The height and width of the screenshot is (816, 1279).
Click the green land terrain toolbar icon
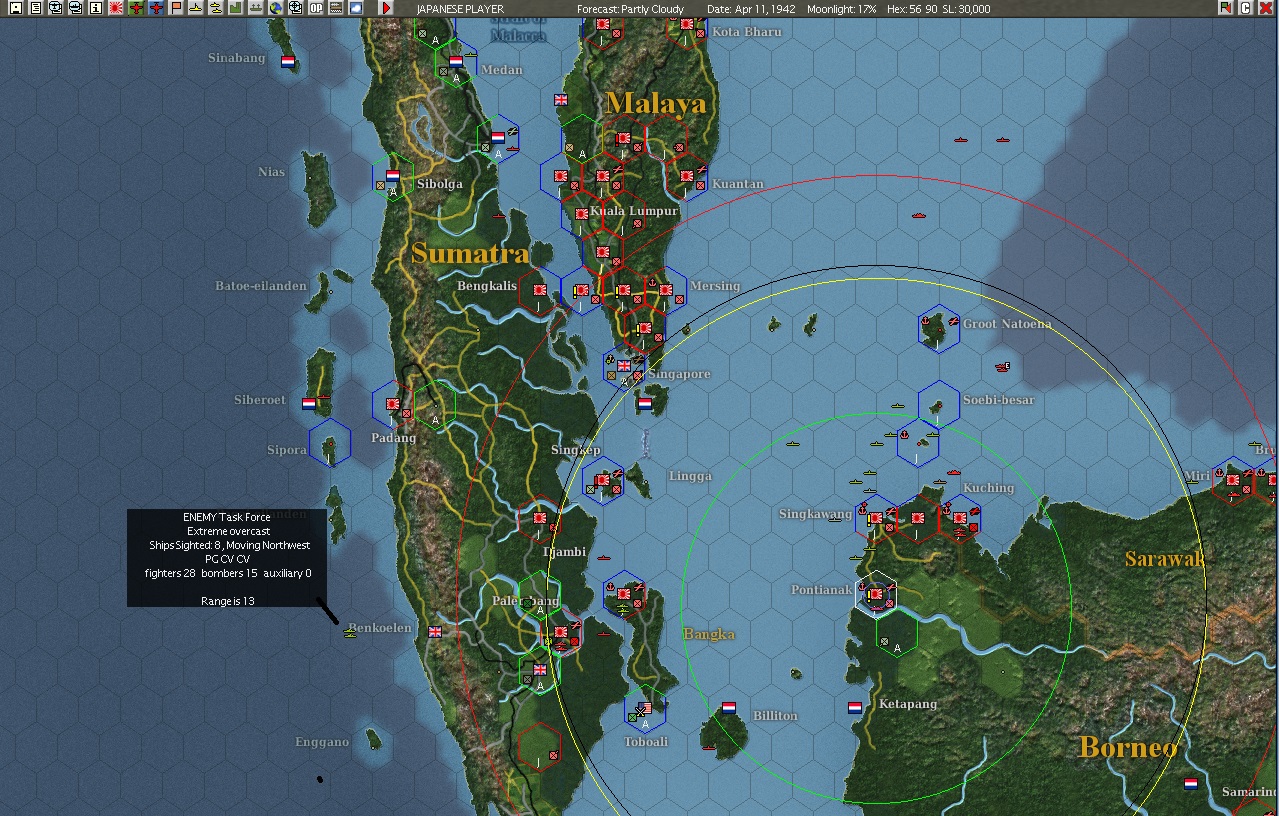pos(236,8)
